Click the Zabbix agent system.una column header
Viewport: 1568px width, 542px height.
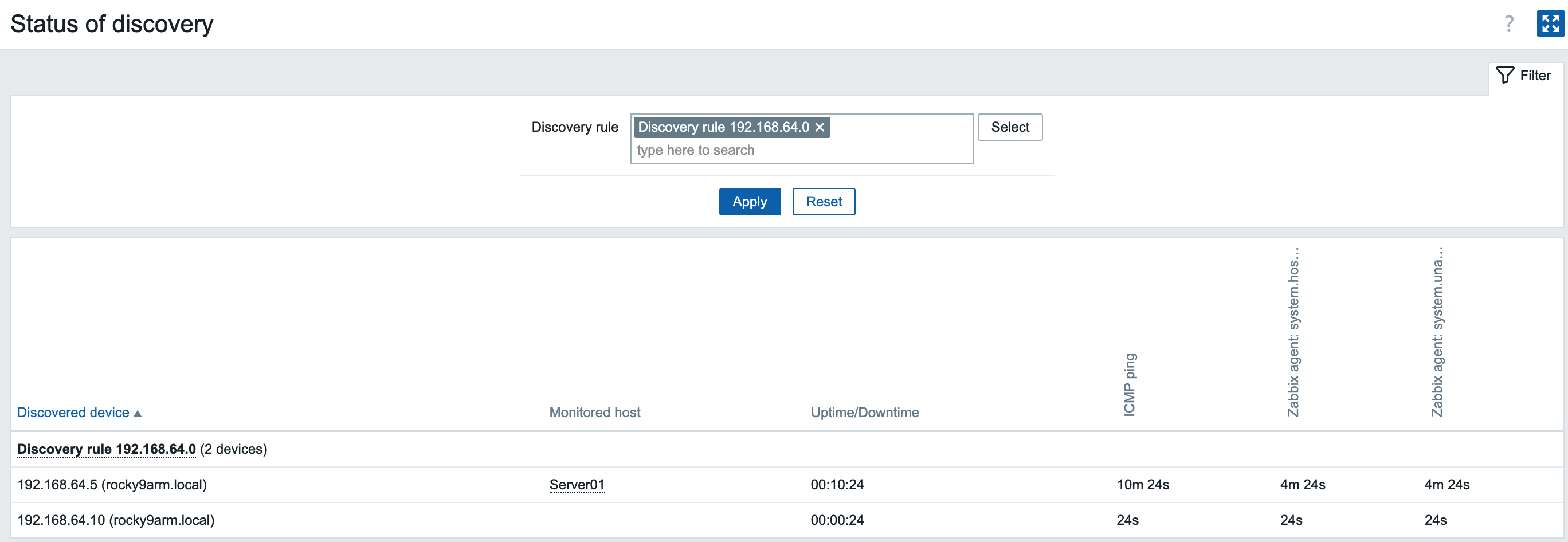[x=1437, y=332]
